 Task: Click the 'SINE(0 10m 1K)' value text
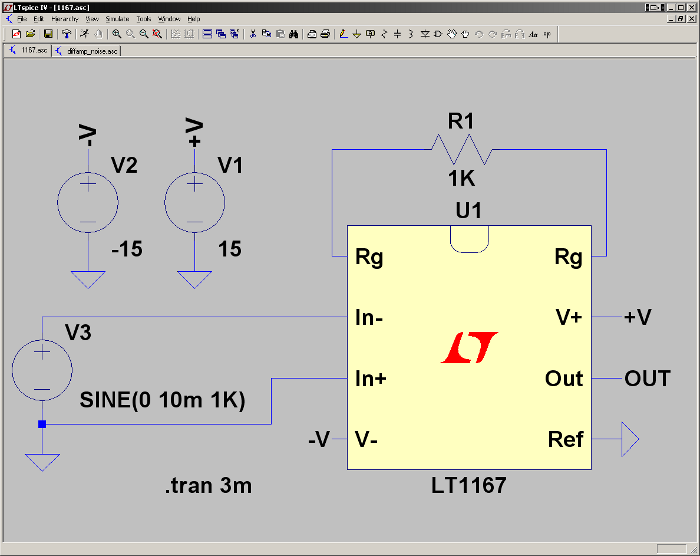(162, 400)
